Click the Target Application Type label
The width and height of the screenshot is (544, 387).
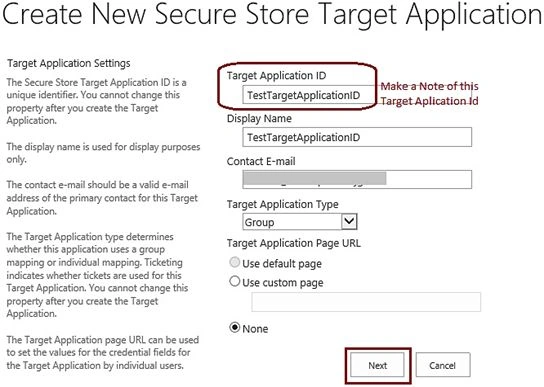pyautogui.click(x=282, y=204)
